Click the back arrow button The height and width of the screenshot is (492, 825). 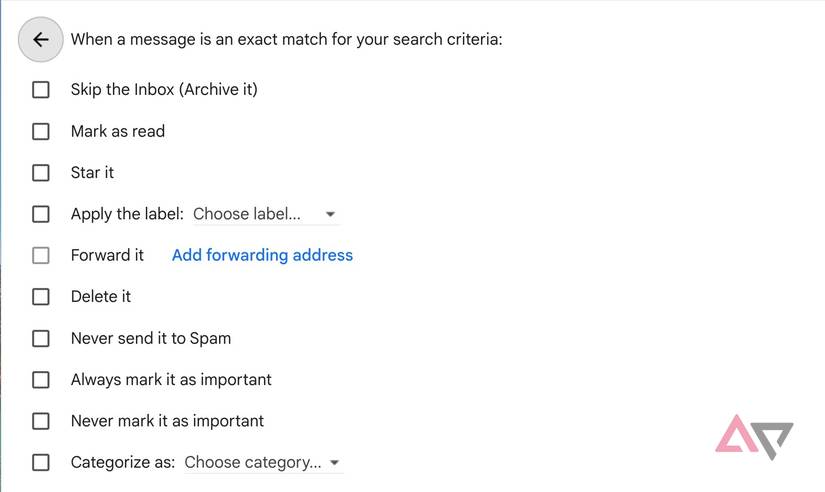(40, 40)
